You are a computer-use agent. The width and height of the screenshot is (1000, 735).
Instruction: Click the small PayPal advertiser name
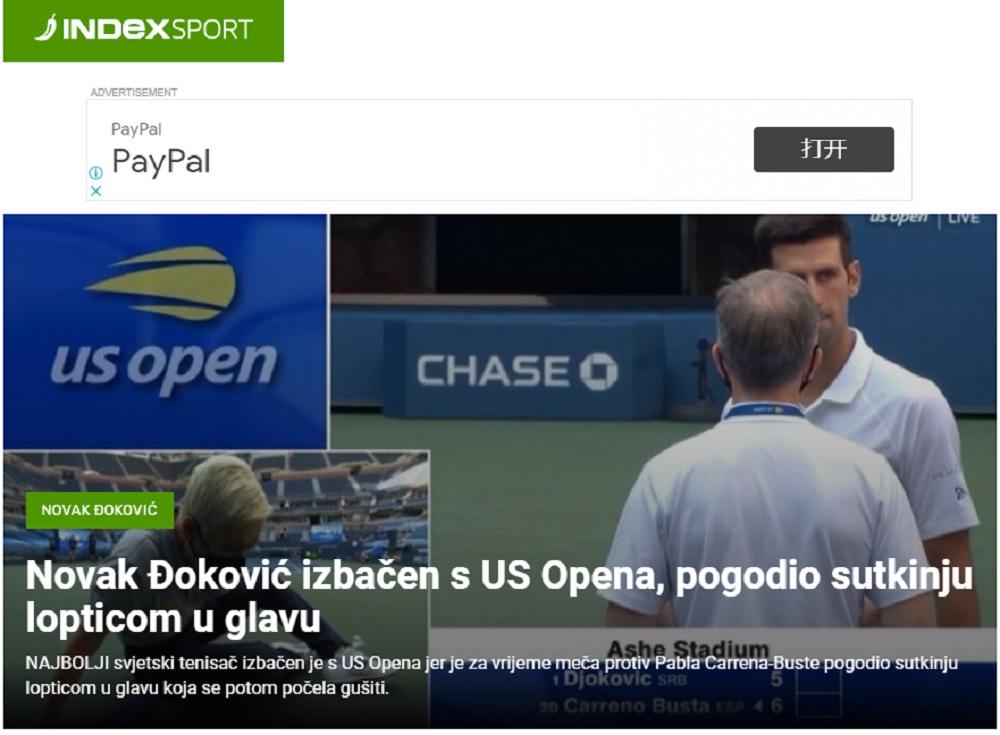[x=136, y=130]
